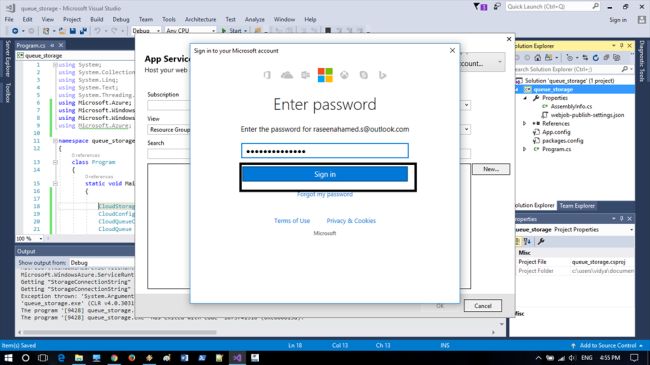The height and width of the screenshot is (365, 650).
Task: Open the Analyze menu
Action: 255,19
